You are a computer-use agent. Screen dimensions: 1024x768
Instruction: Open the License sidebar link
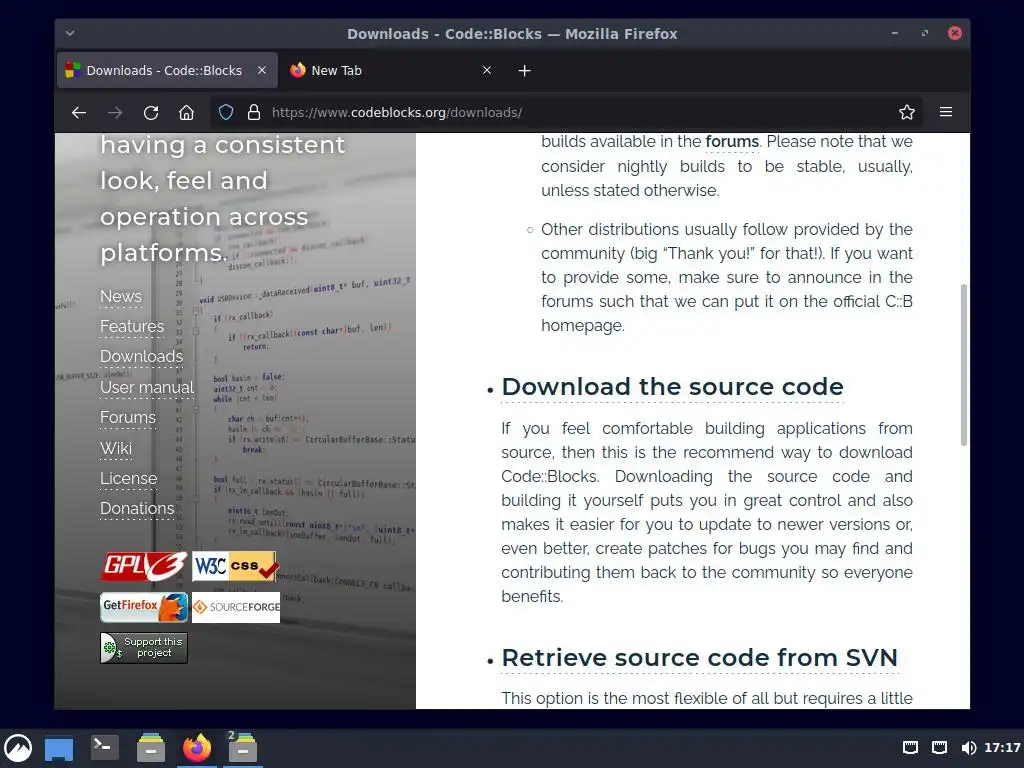pos(129,478)
